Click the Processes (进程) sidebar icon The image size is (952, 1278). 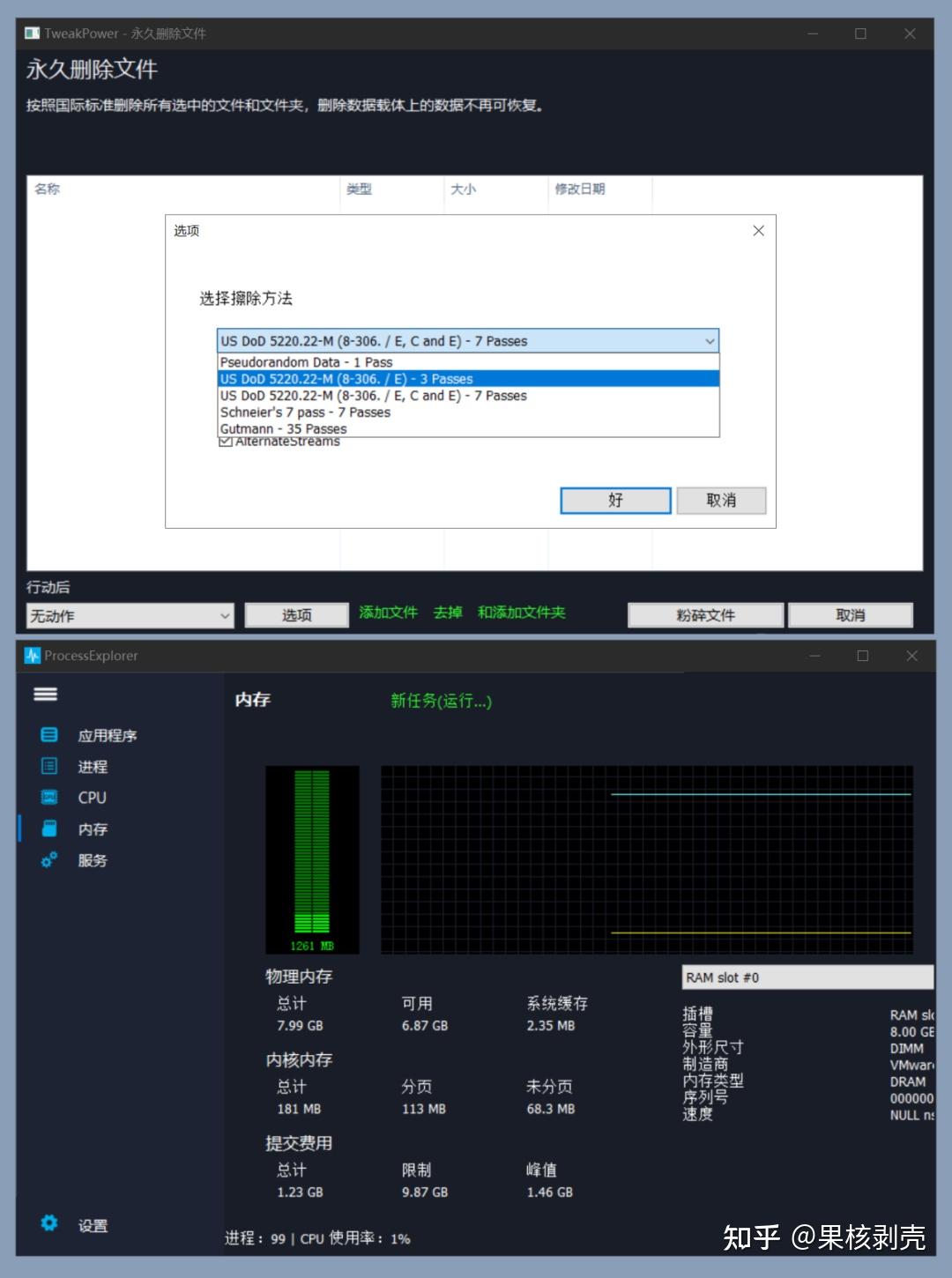[49, 766]
